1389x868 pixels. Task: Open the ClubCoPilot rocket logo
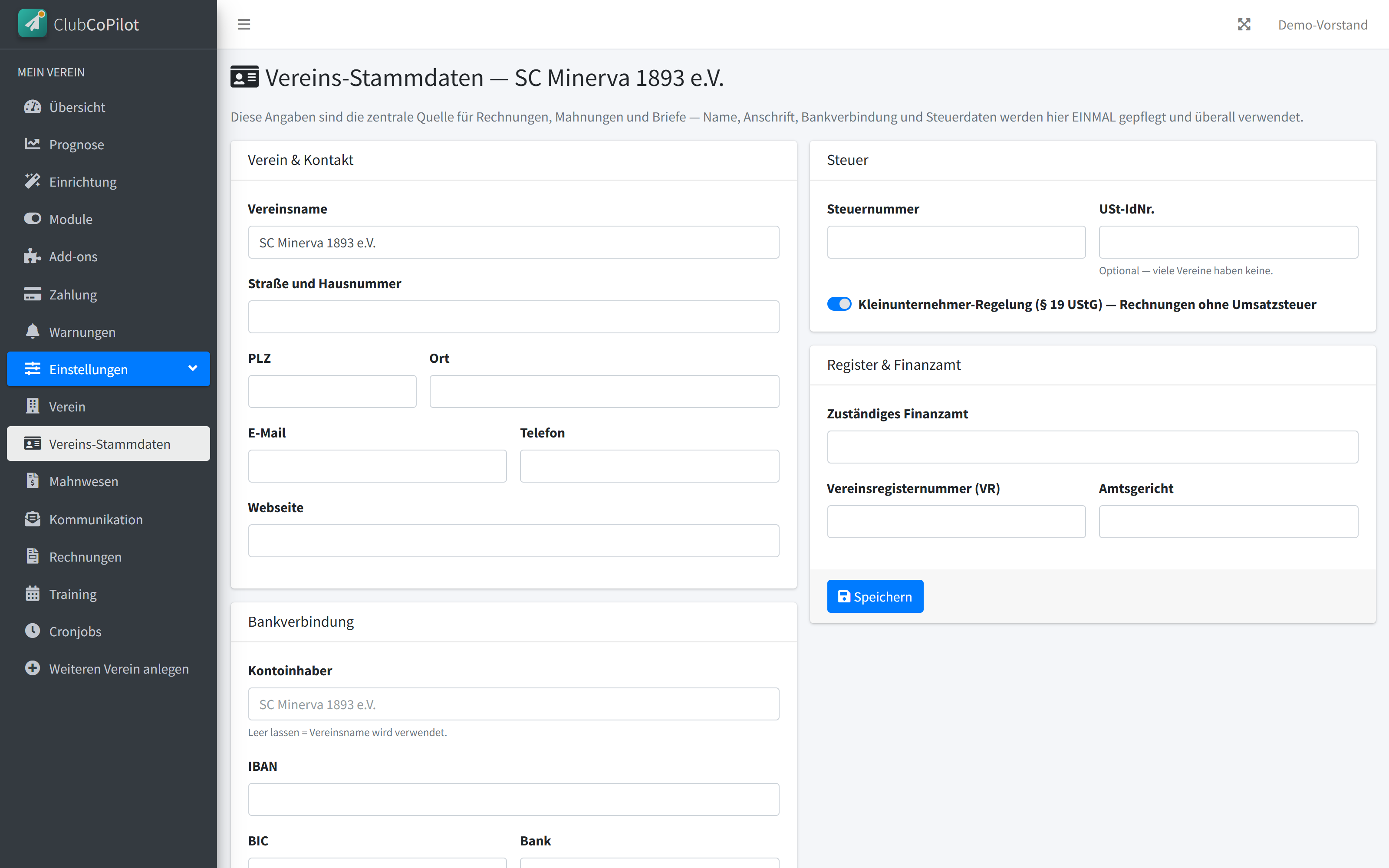[x=33, y=23]
